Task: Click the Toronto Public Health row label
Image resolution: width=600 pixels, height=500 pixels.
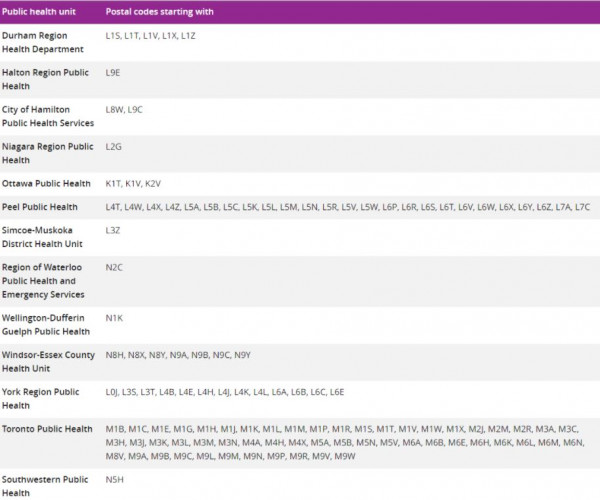Action: [47, 429]
